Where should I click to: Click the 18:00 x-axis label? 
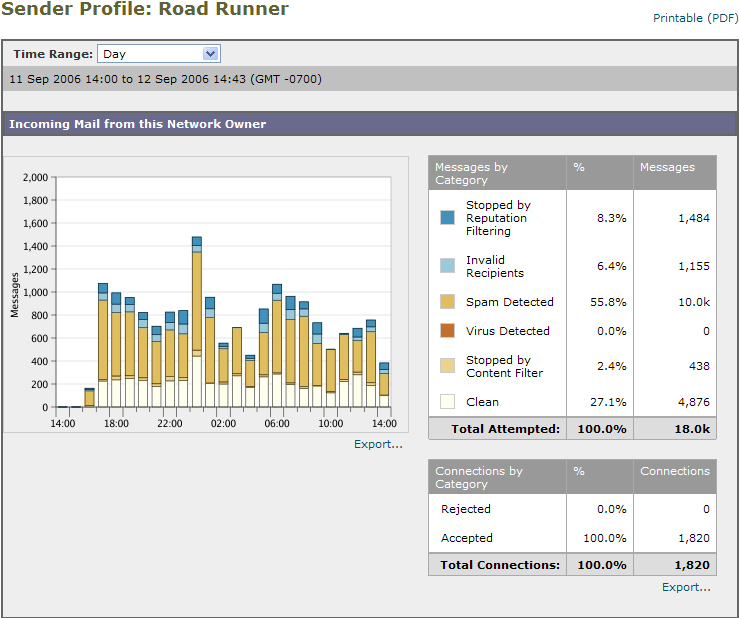click(x=116, y=423)
